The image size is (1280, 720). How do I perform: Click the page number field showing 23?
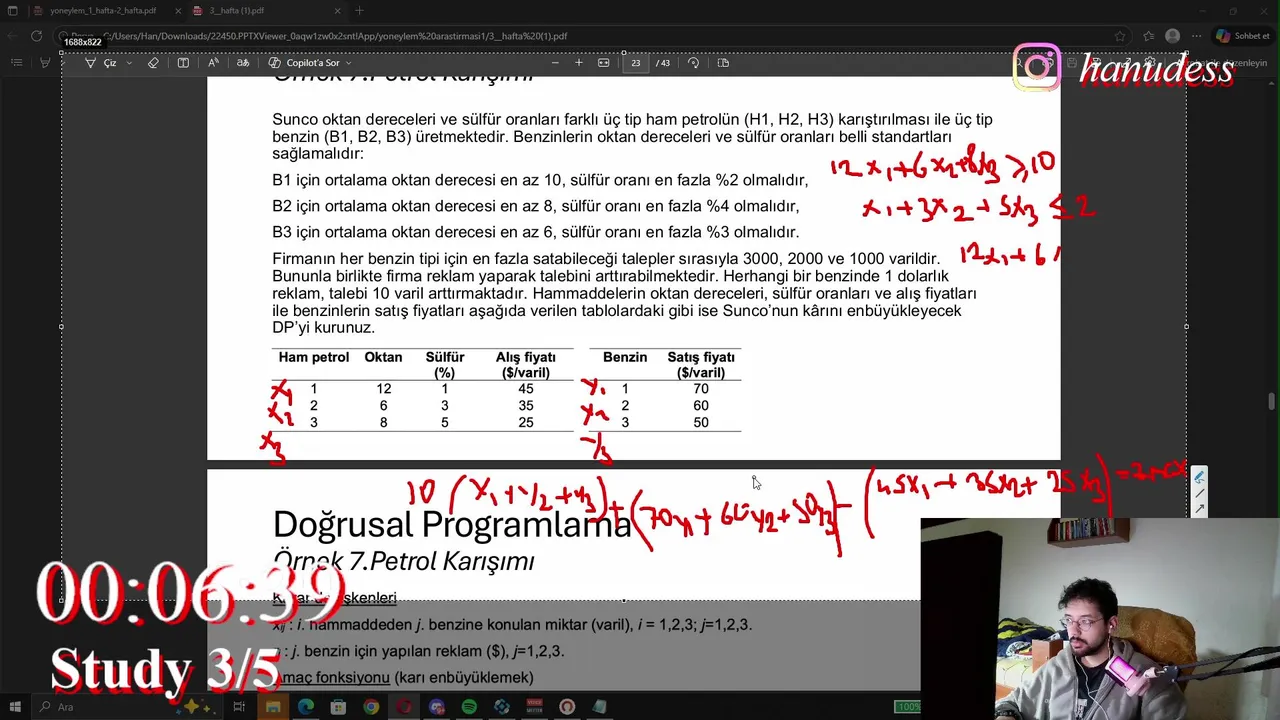[x=635, y=63]
